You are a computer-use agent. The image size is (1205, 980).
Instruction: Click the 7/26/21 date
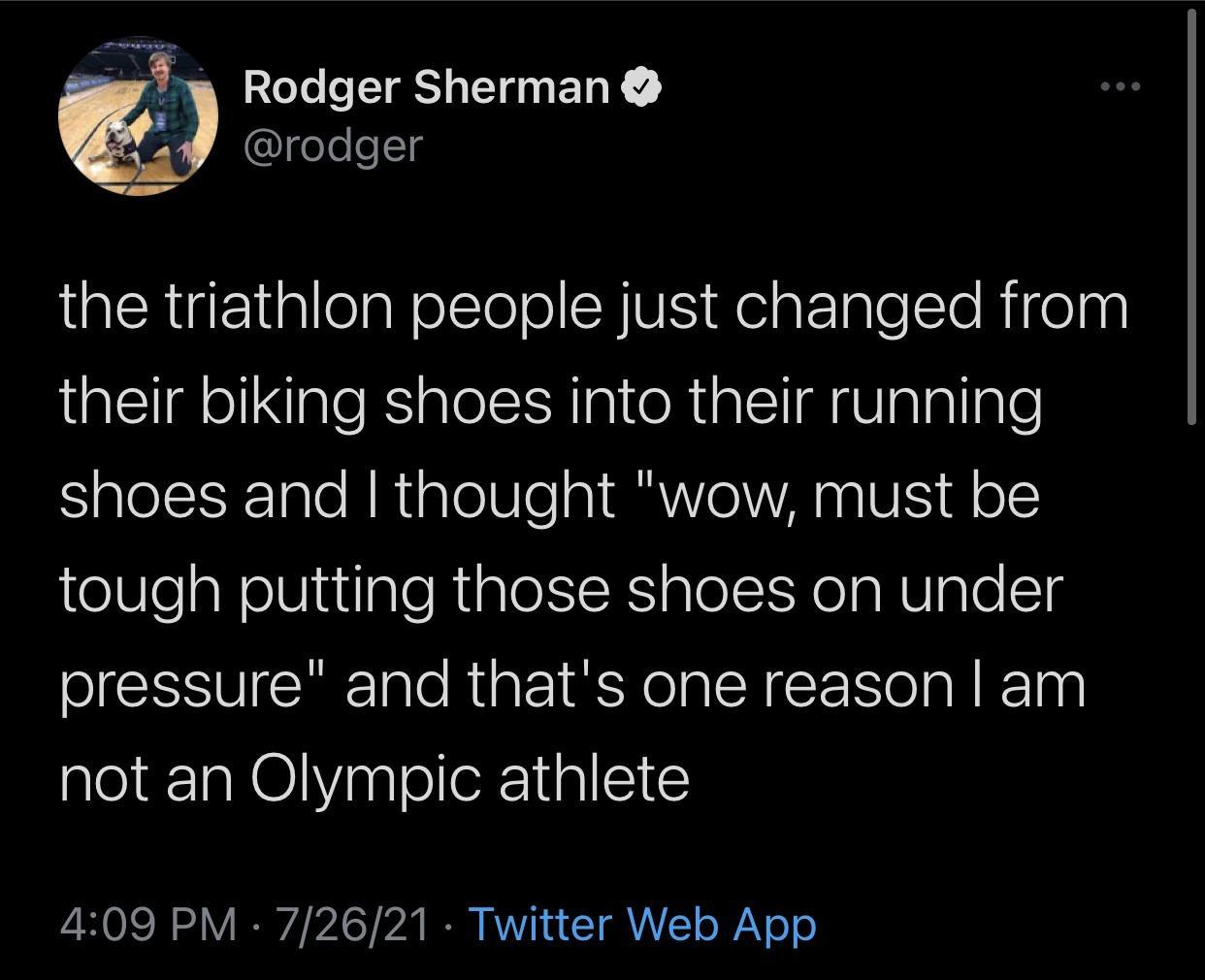352,924
